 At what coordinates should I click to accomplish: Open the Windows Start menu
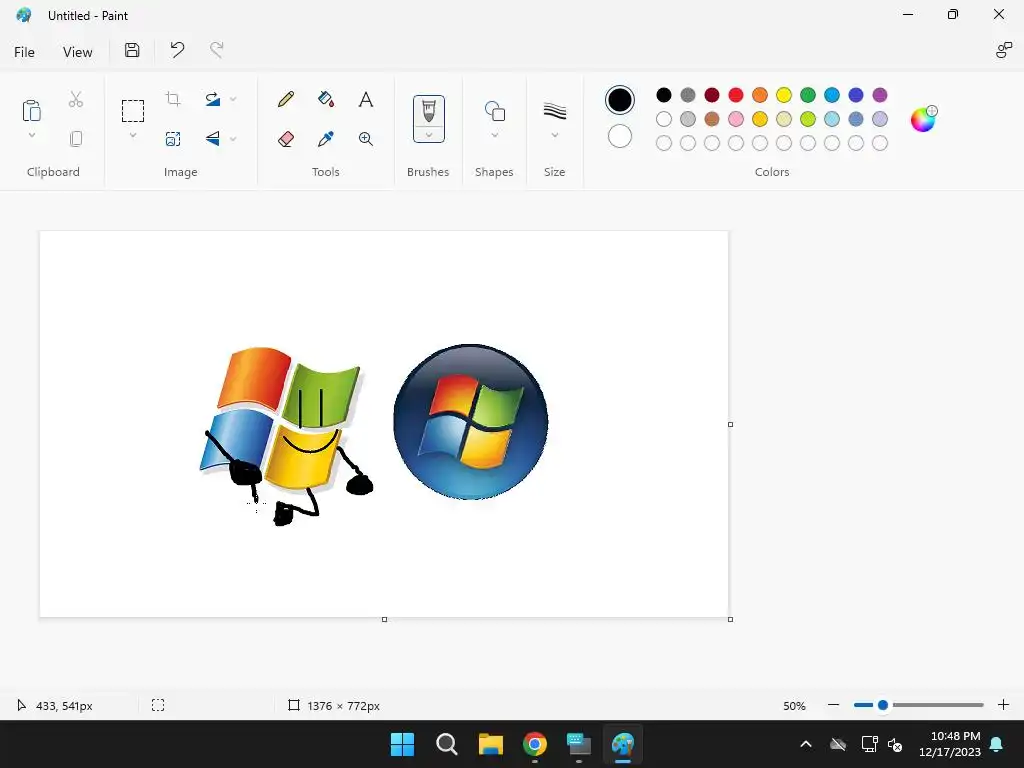click(x=402, y=744)
